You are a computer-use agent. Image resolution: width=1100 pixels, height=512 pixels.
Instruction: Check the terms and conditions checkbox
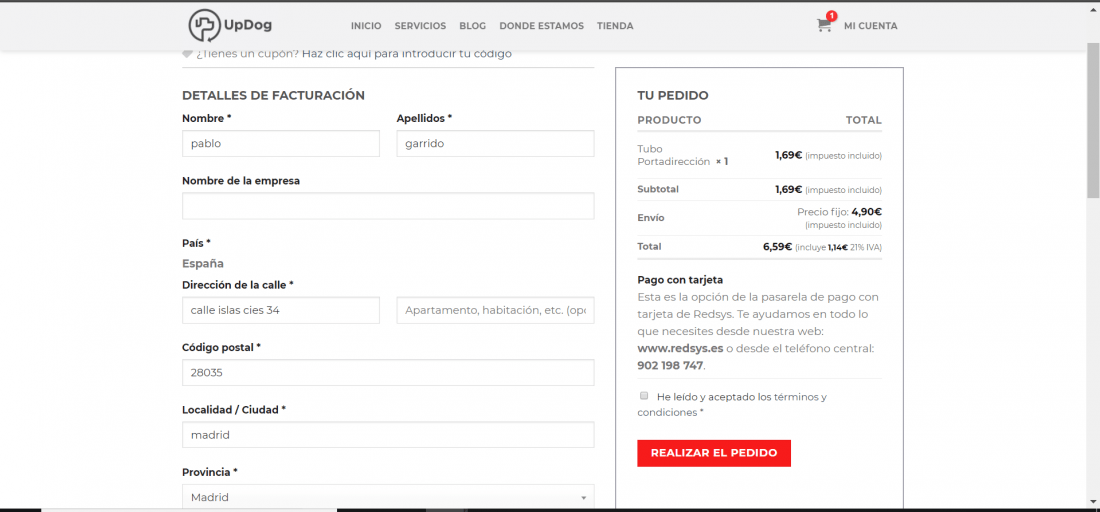point(643,396)
